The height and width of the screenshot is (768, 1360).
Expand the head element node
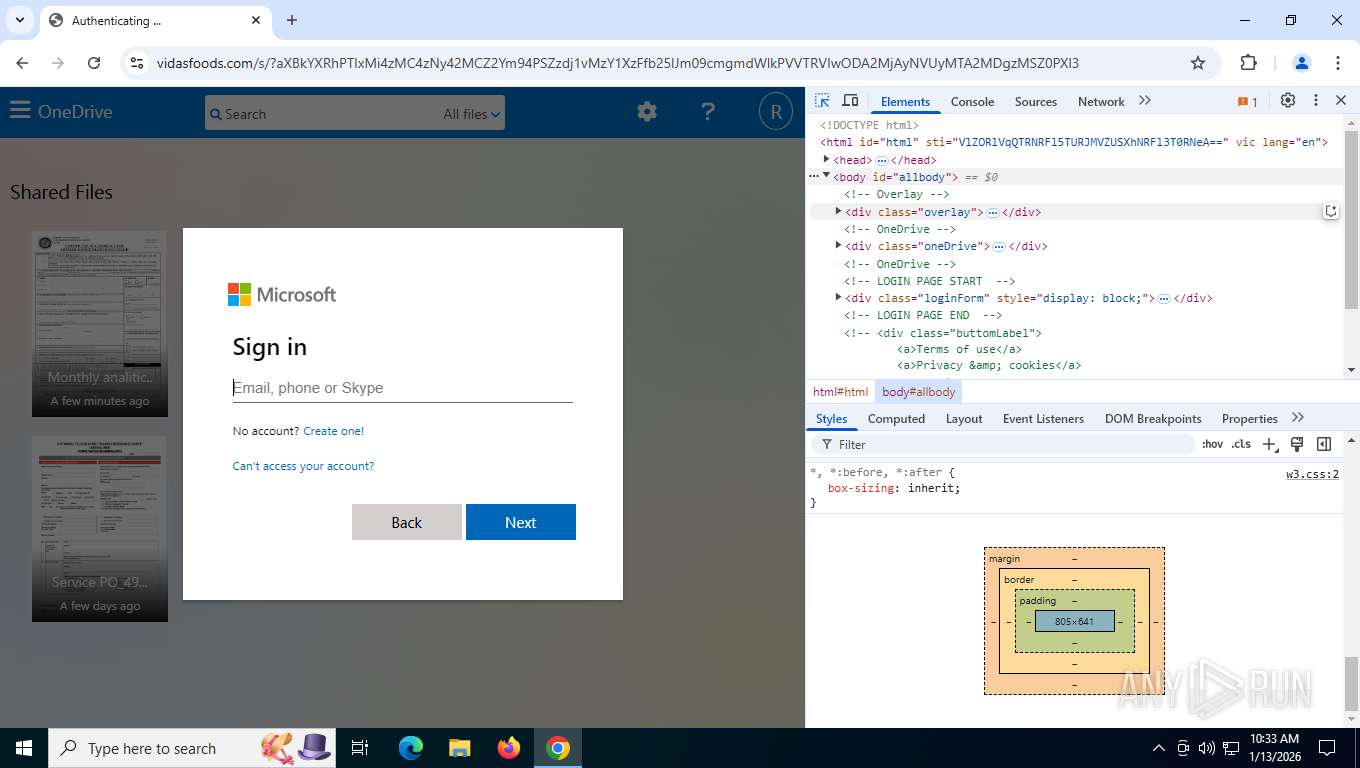(826, 159)
